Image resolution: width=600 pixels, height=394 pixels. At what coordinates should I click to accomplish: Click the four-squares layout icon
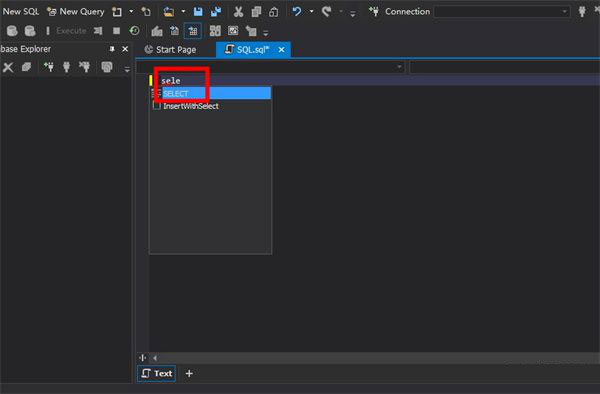pos(215,31)
